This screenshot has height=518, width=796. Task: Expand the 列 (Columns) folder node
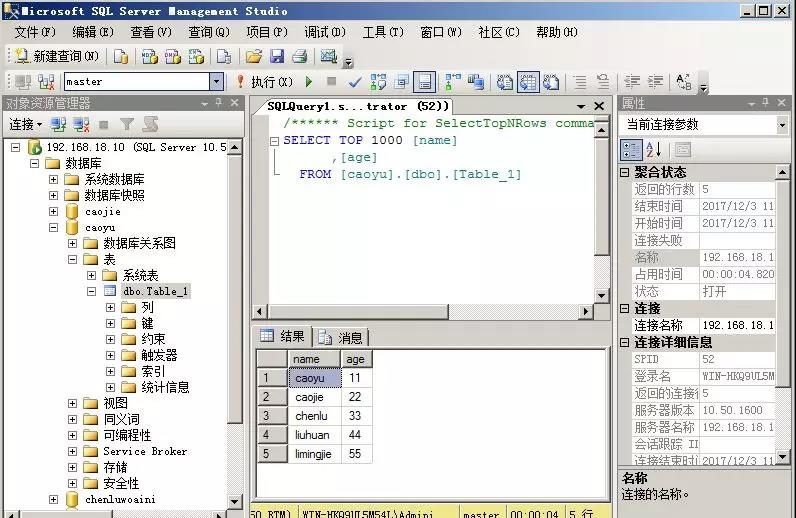(x=110, y=308)
